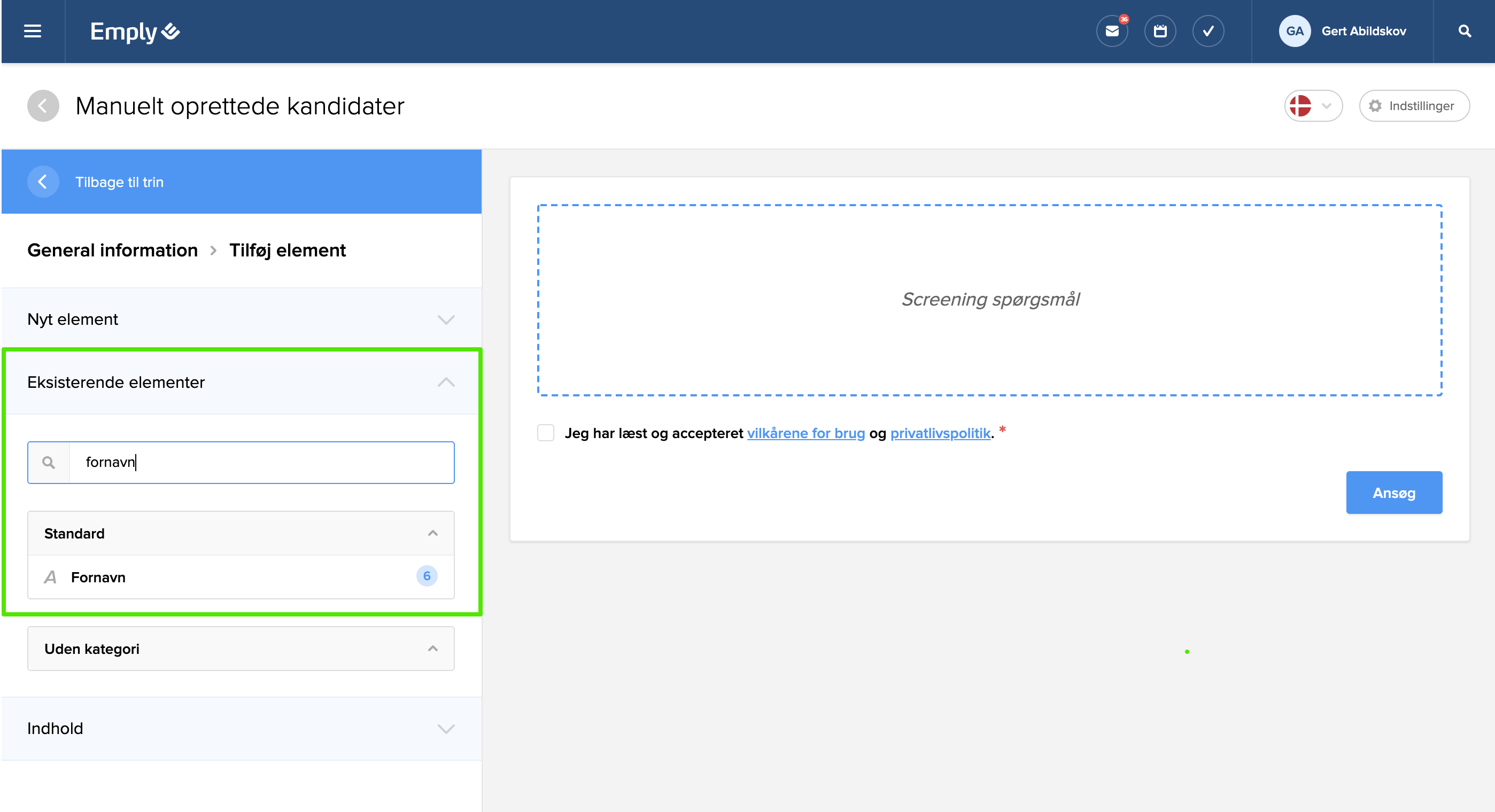Tick the terms acceptance checkbox
This screenshot has width=1495, height=812.
coord(546,433)
